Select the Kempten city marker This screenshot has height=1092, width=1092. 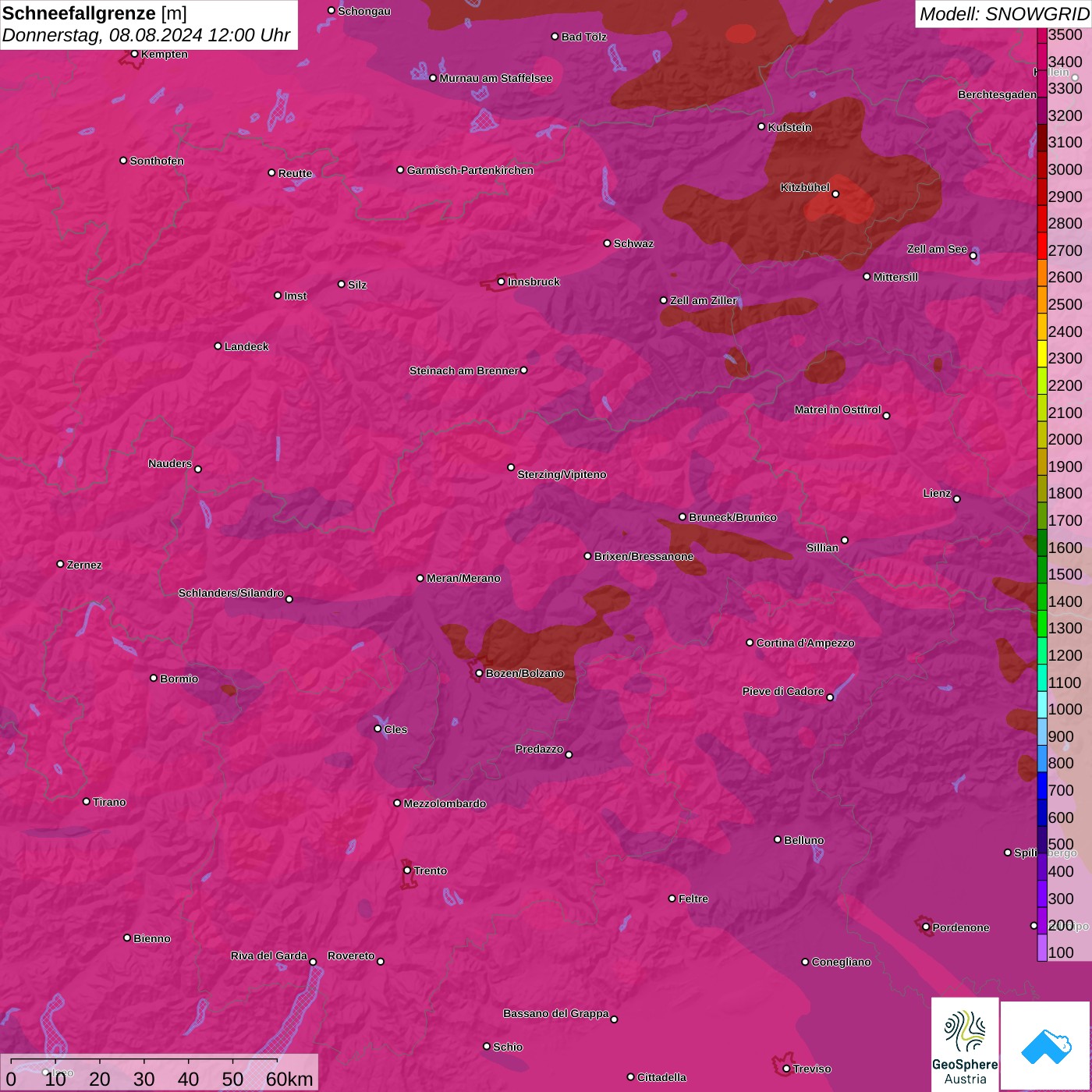tap(135, 54)
